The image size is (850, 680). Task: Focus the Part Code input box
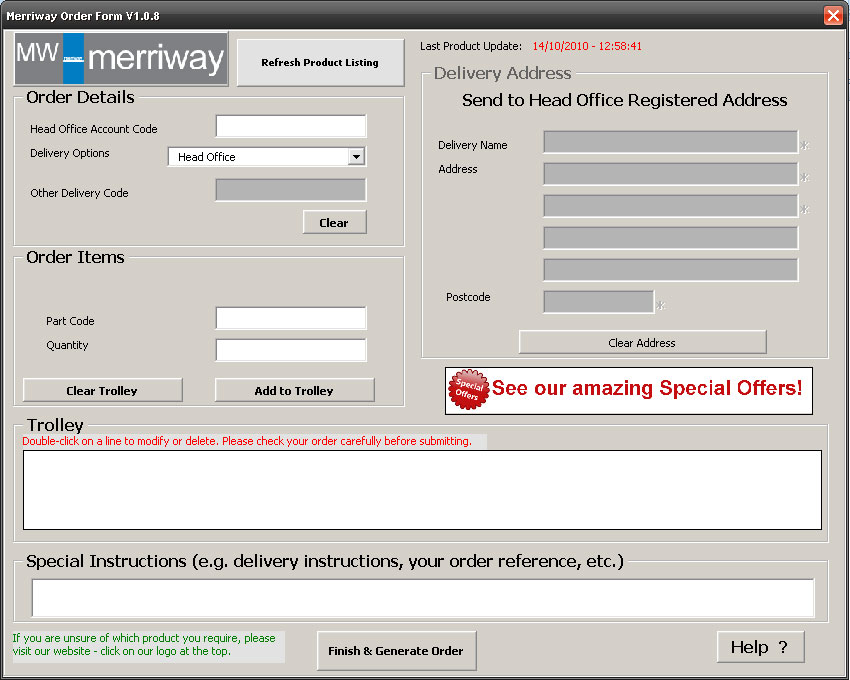point(291,318)
